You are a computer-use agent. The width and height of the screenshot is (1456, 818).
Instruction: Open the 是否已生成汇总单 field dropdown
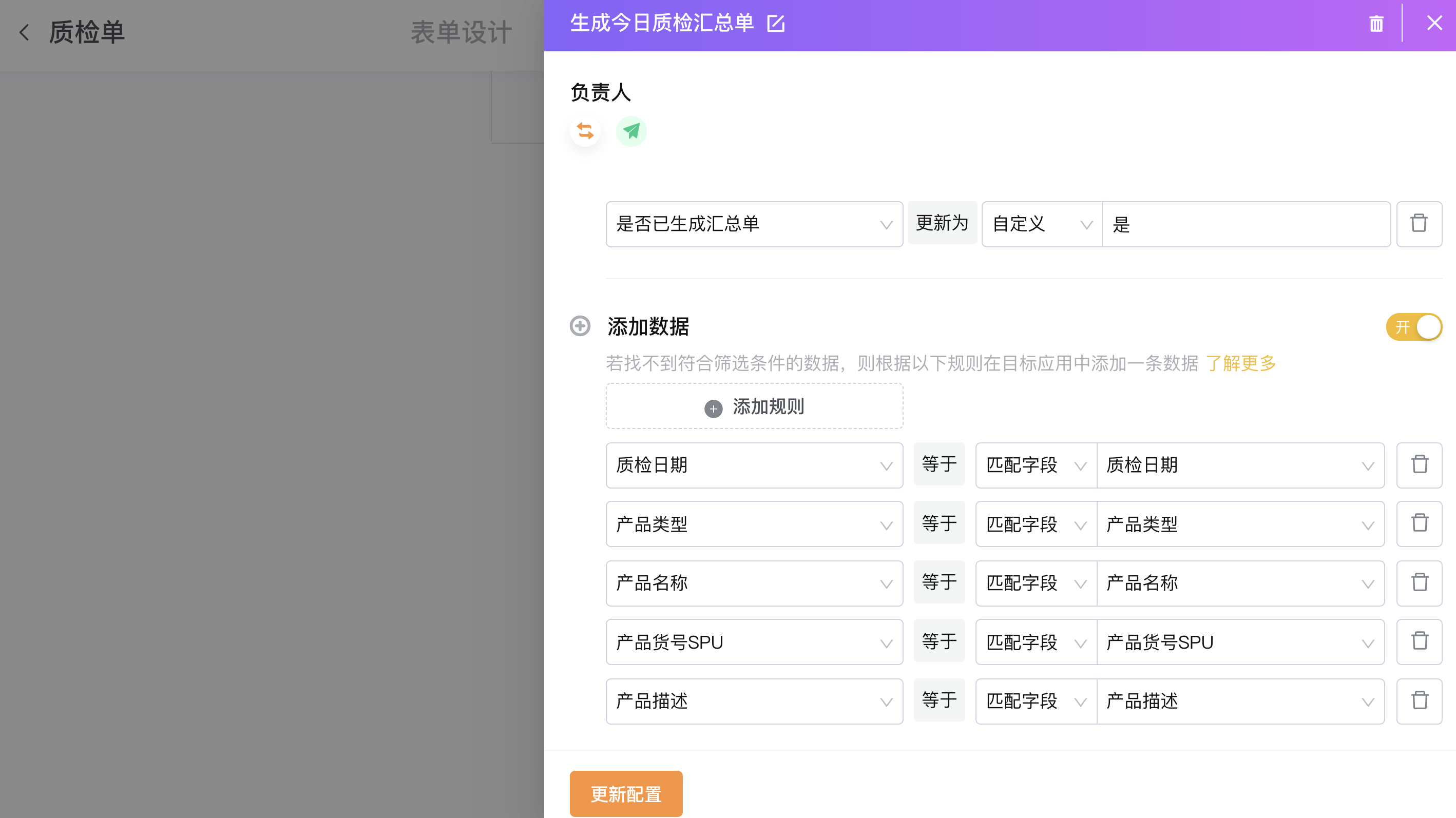click(x=754, y=224)
